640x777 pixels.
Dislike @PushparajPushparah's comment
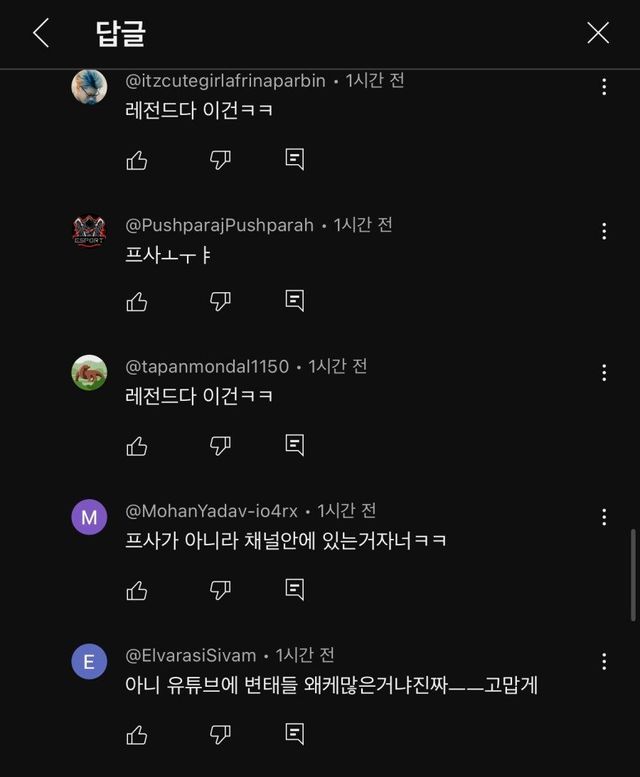pos(220,301)
